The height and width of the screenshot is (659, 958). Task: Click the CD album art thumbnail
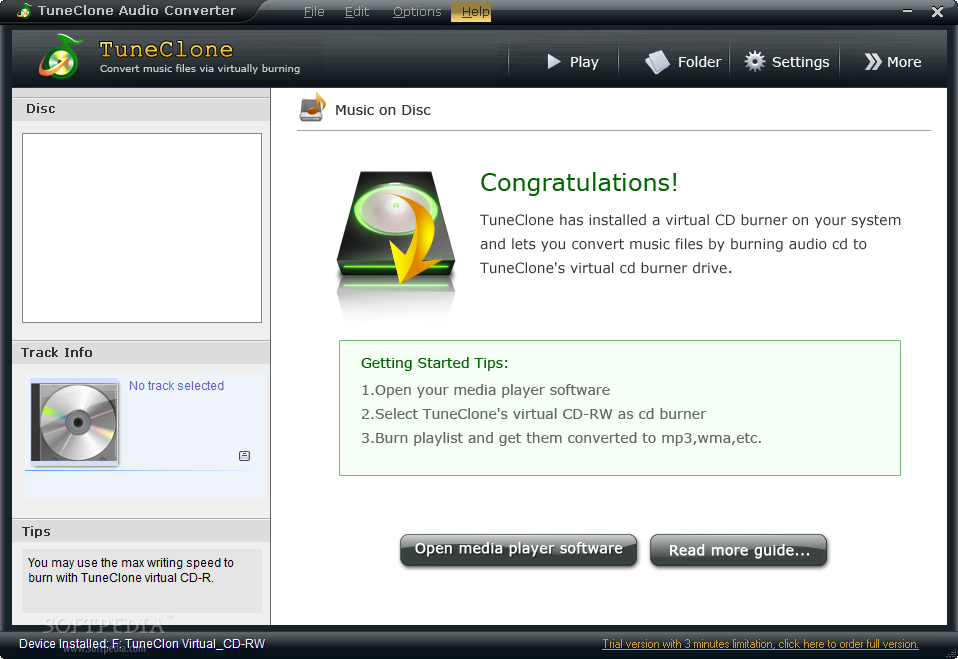point(75,422)
